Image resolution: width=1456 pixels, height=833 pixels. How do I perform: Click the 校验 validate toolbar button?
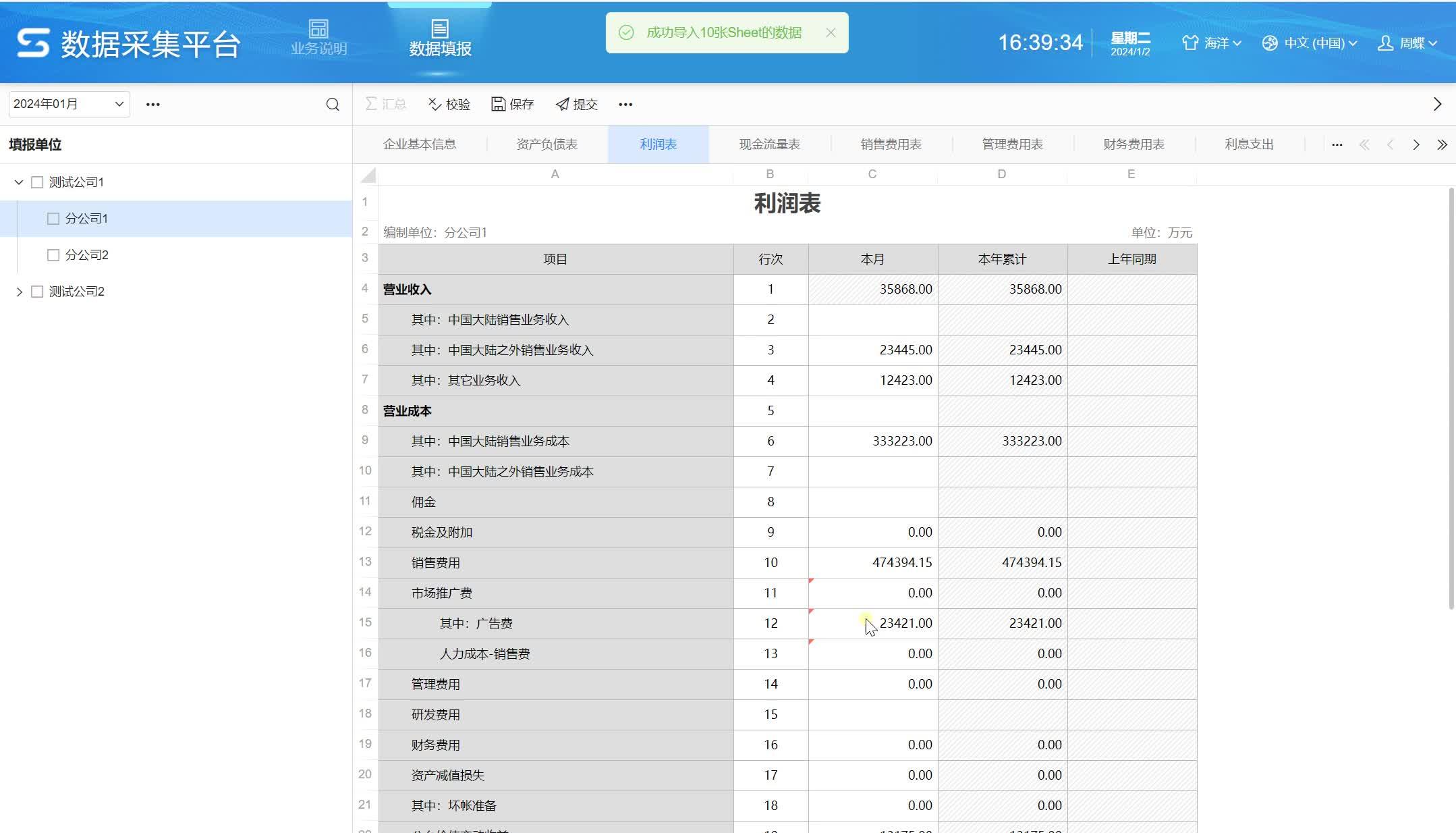tap(449, 104)
